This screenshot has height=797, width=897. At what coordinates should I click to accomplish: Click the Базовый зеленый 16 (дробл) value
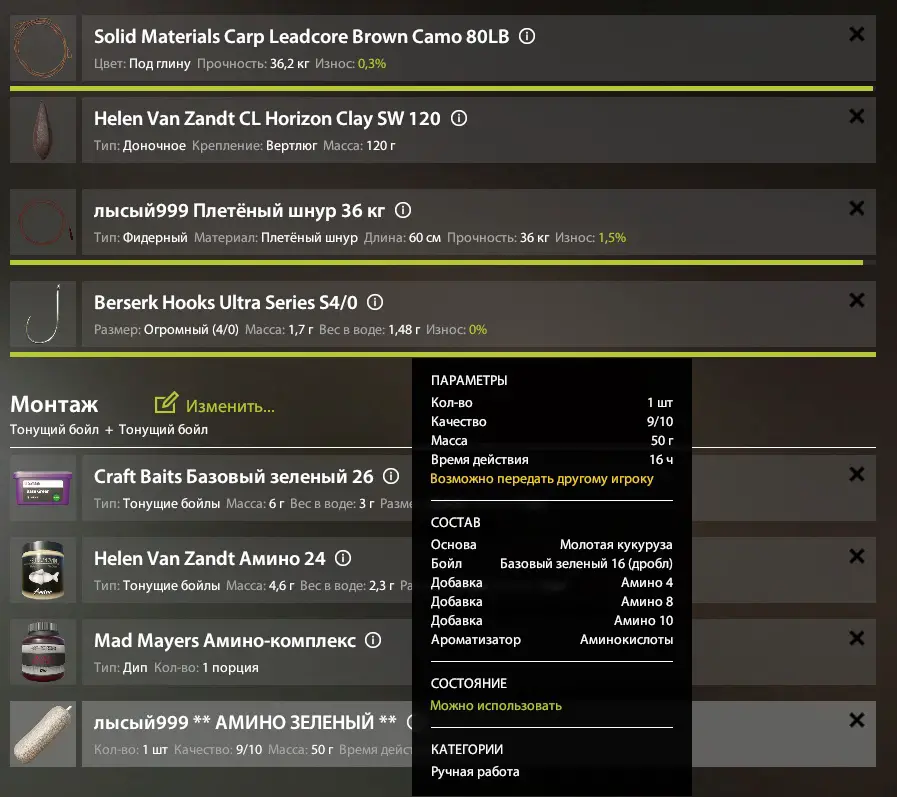point(586,564)
